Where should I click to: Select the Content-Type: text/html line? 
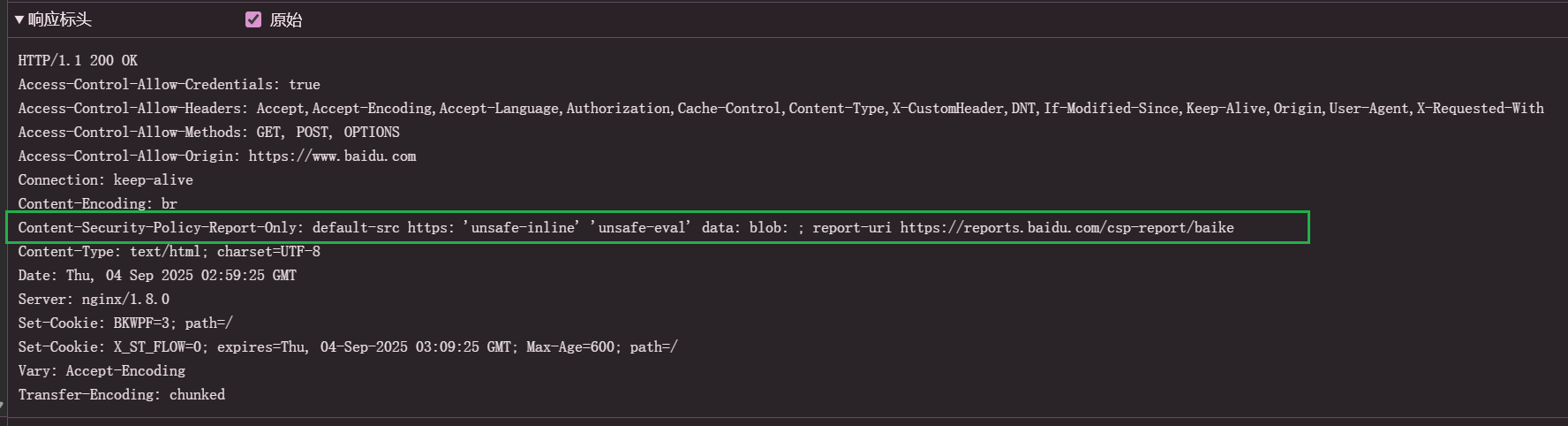[x=169, y=251]
